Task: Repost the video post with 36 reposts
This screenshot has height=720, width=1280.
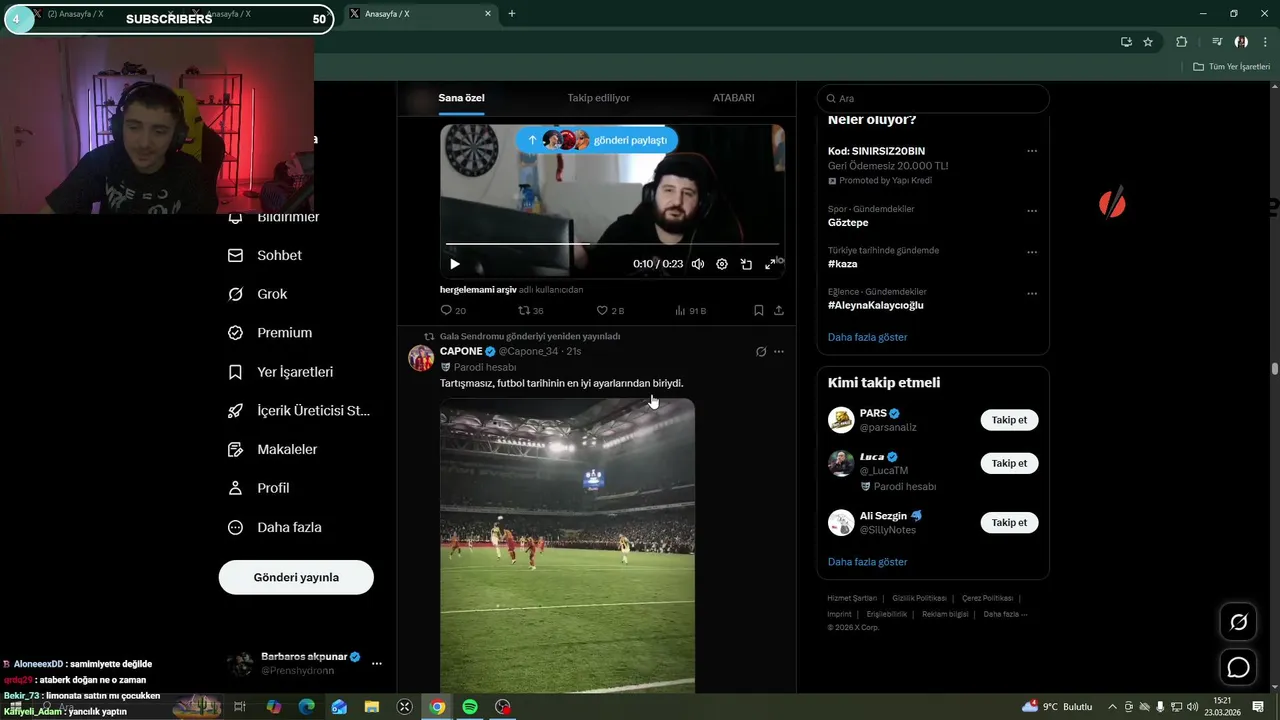Action: coord(531,311)
